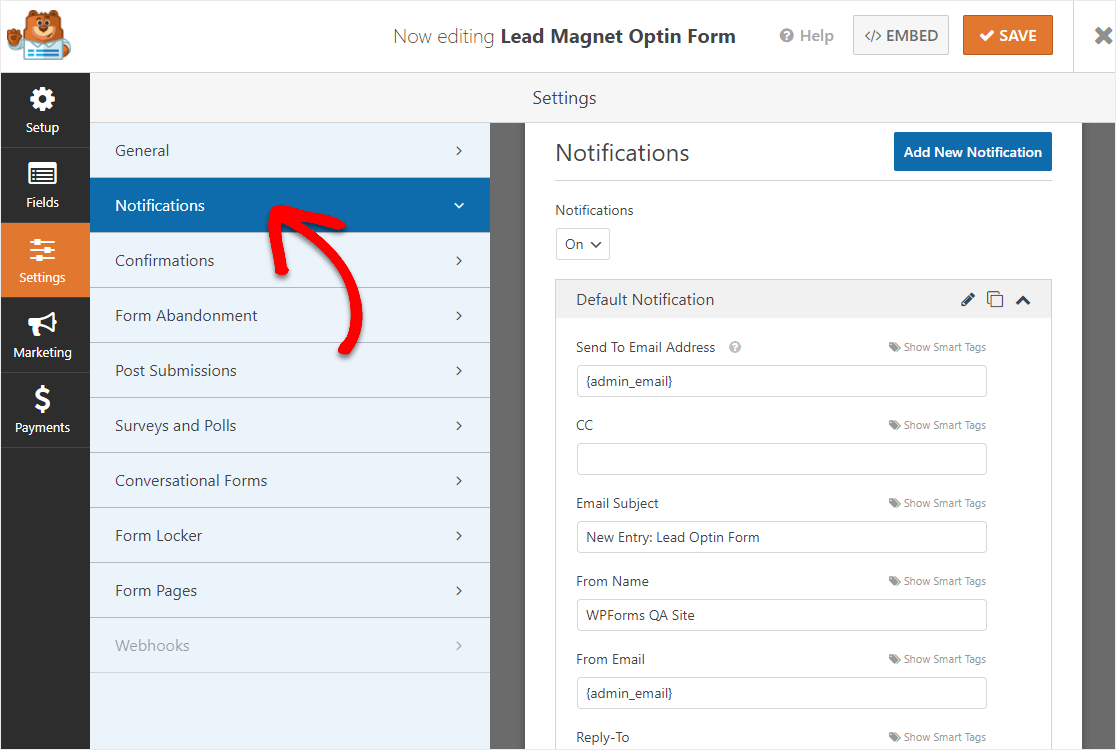Go to Surveys and Polls settings
The image size is (1116, 750).
point(289,425)
